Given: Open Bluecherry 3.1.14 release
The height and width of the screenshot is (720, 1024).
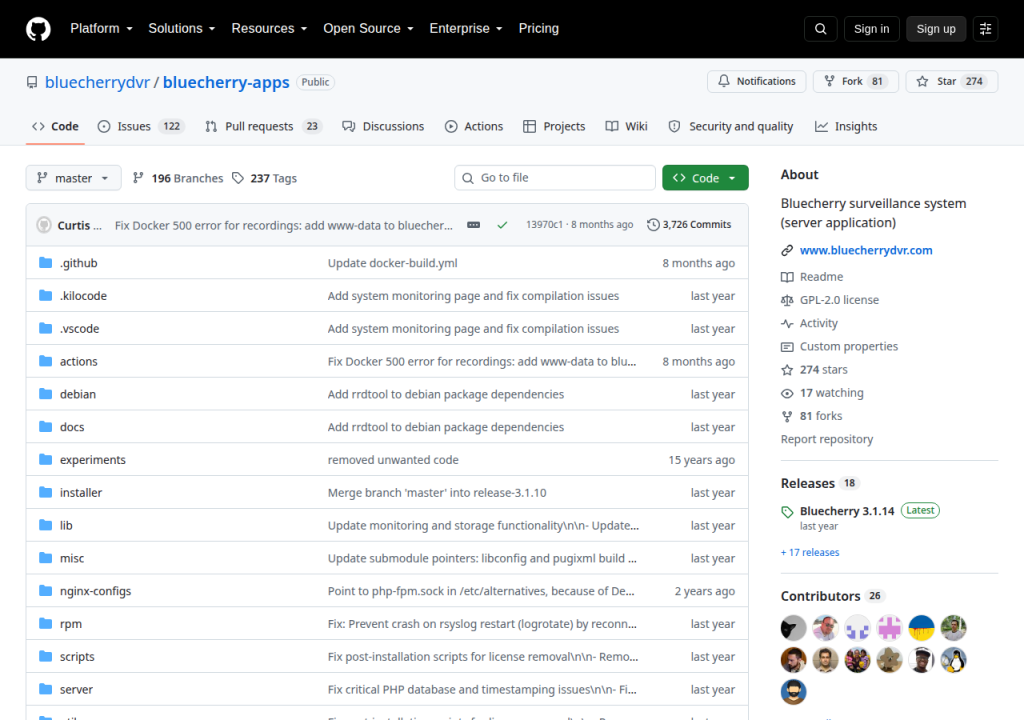Looking at the screenshot, I should point(847,511).
